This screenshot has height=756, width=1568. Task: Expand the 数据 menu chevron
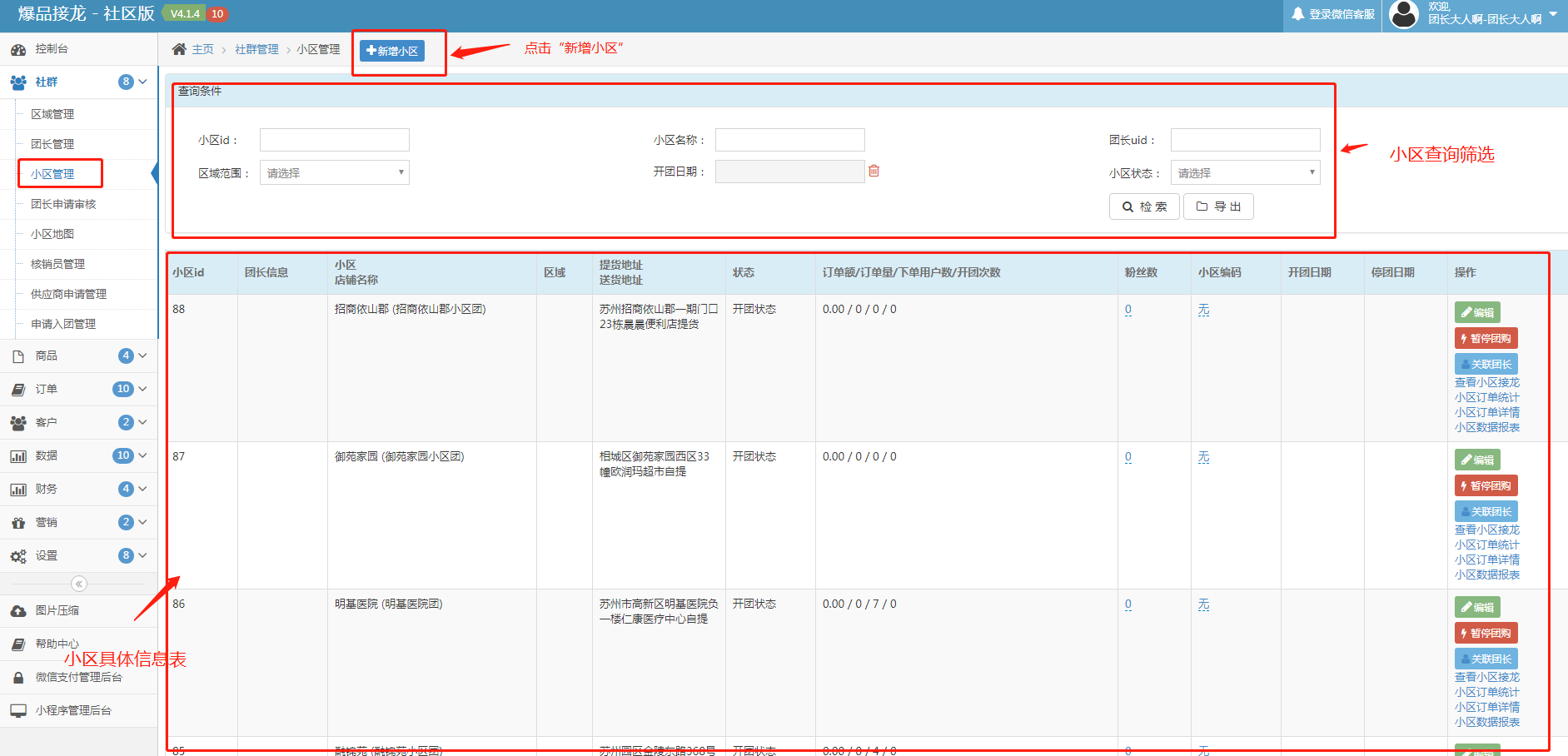[142, 455]
